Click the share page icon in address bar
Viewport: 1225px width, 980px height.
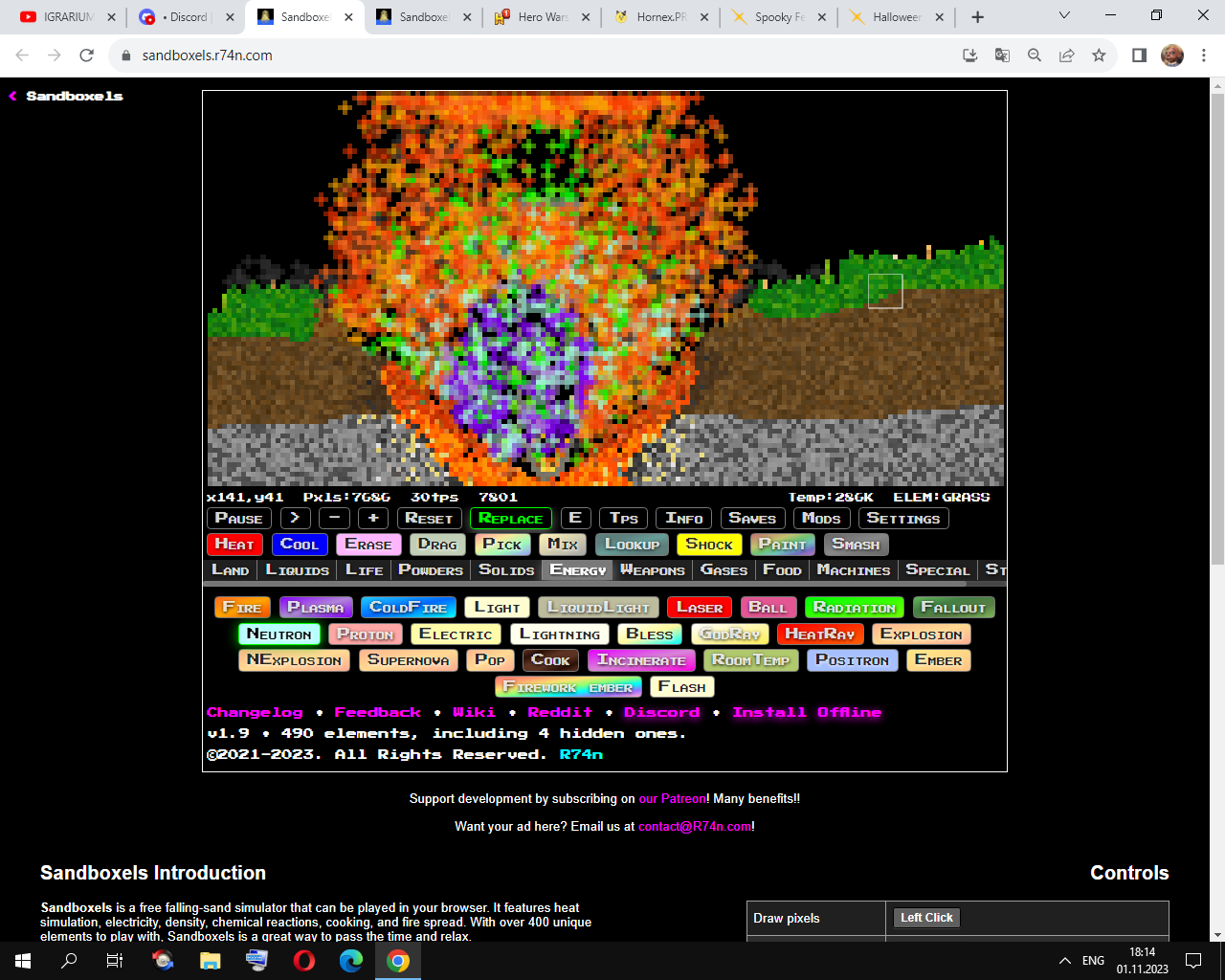[1066, 56]
